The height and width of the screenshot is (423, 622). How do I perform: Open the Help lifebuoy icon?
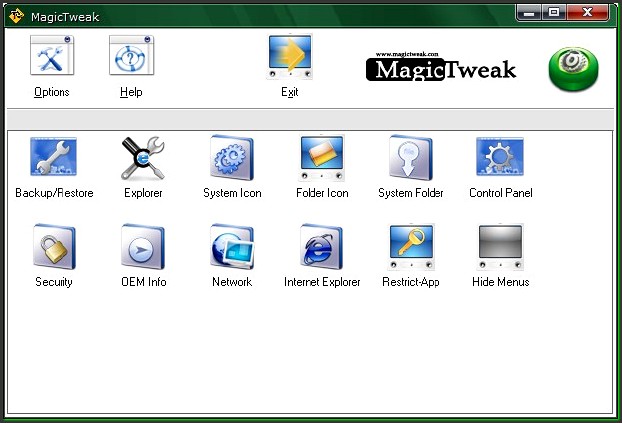point(131,55)
